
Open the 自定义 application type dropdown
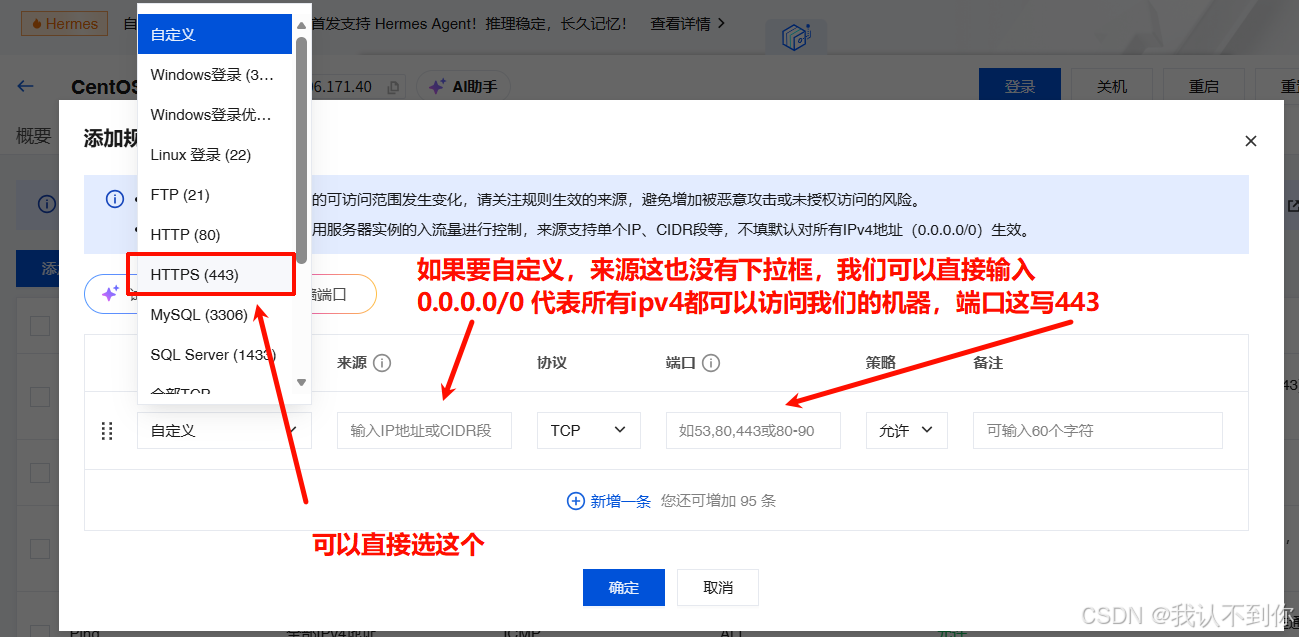[224, 430]
